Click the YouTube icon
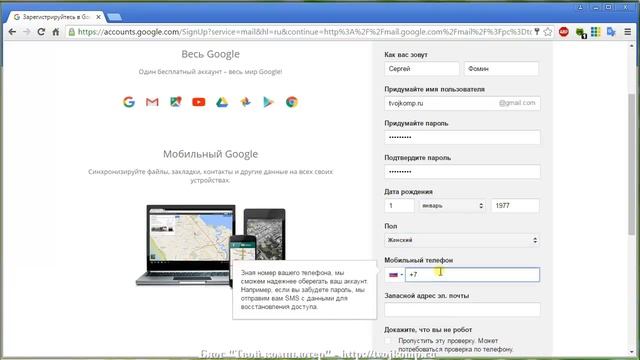 [199, 102]
